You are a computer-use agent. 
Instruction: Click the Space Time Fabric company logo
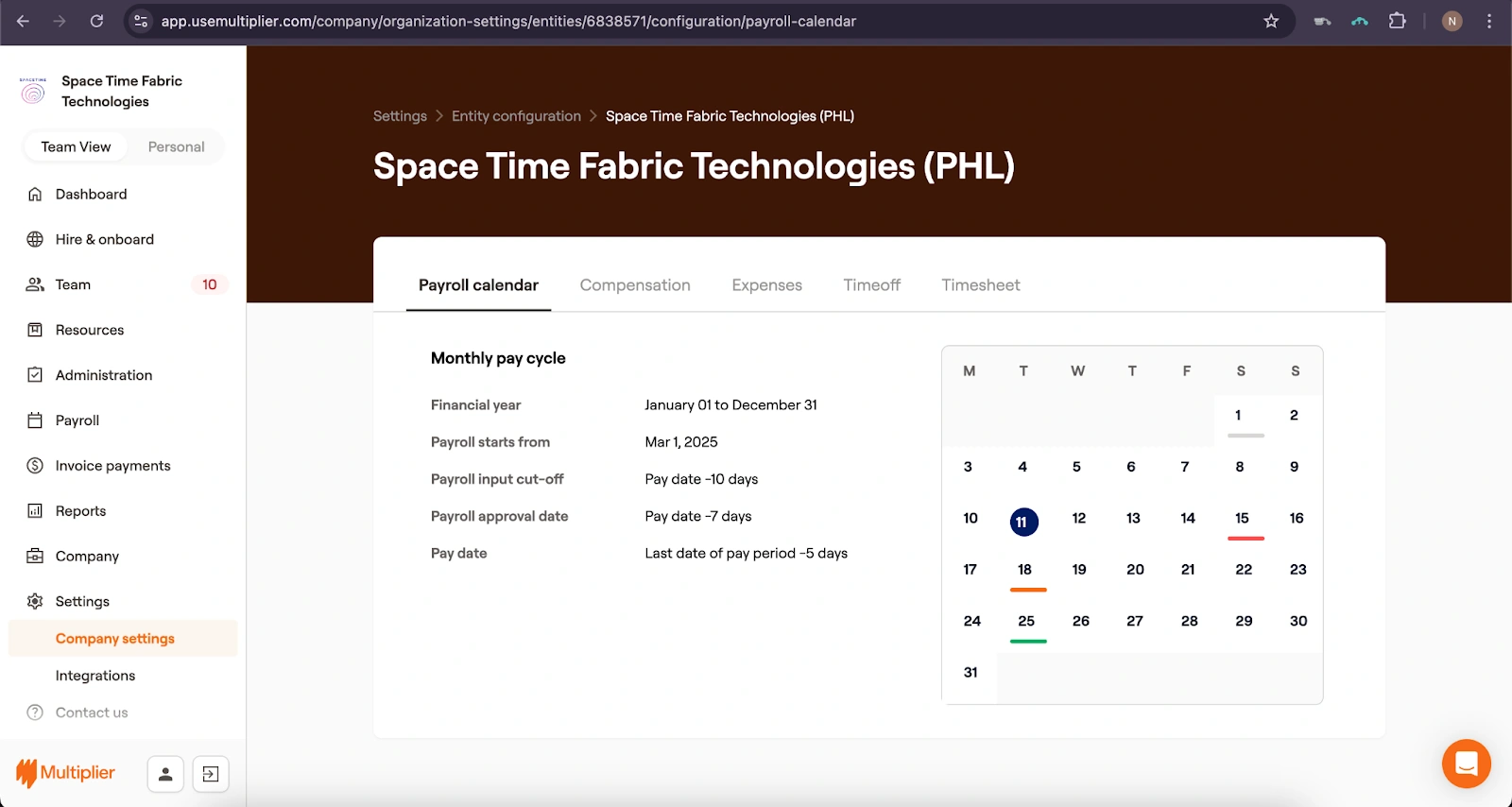click(x=33, y=91)
